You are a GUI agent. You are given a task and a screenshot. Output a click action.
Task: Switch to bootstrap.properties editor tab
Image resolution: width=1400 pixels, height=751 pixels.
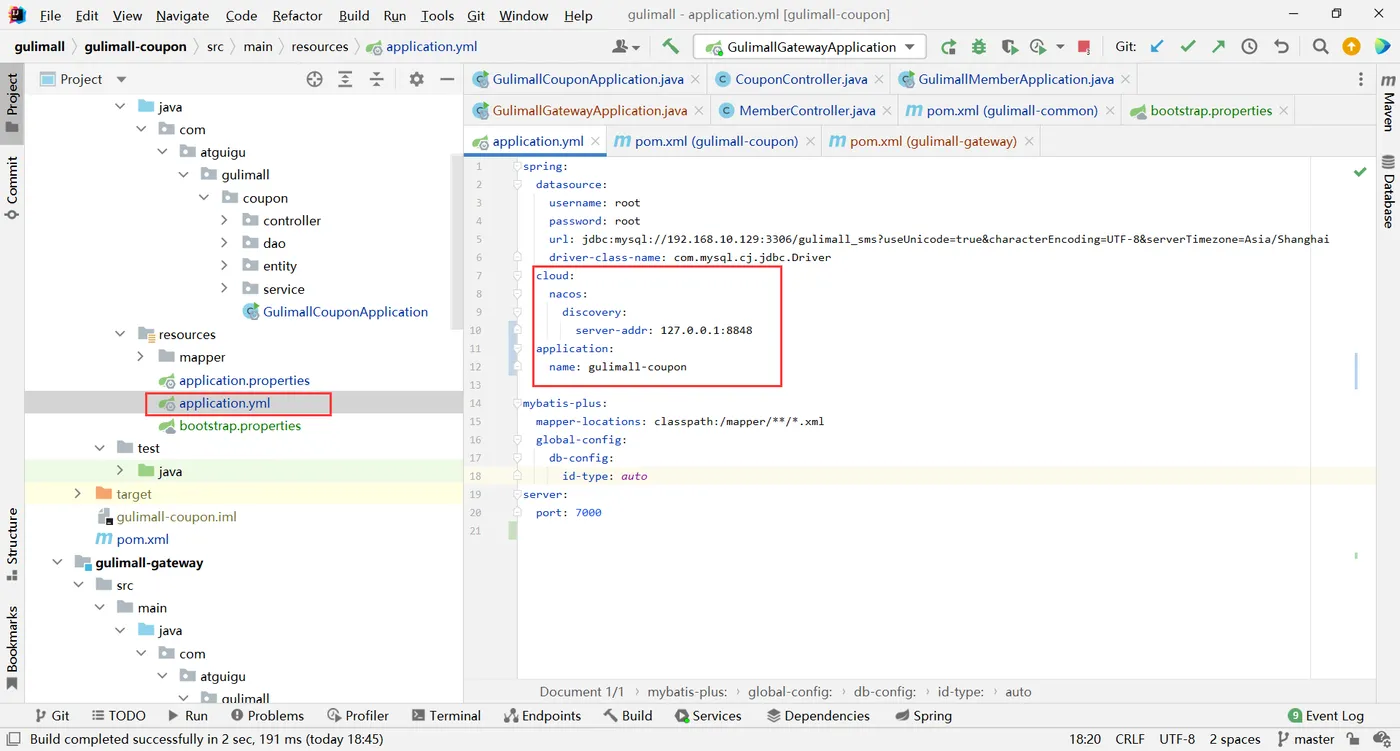tap(1211, 111)
